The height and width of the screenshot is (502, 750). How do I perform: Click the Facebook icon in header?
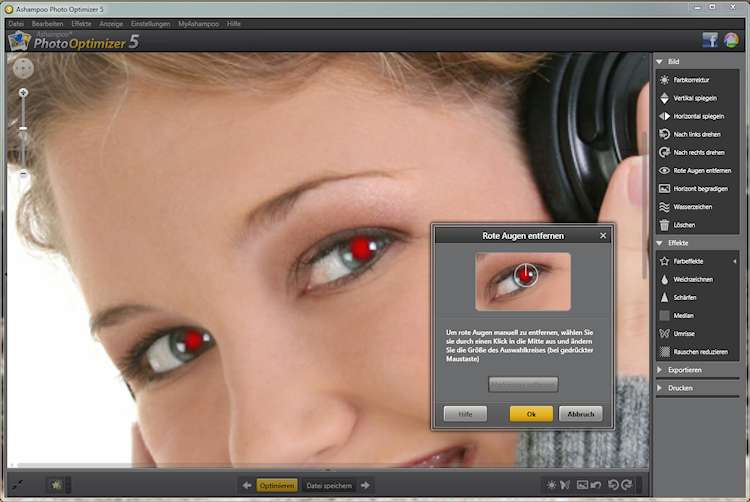tap(710, 40)
